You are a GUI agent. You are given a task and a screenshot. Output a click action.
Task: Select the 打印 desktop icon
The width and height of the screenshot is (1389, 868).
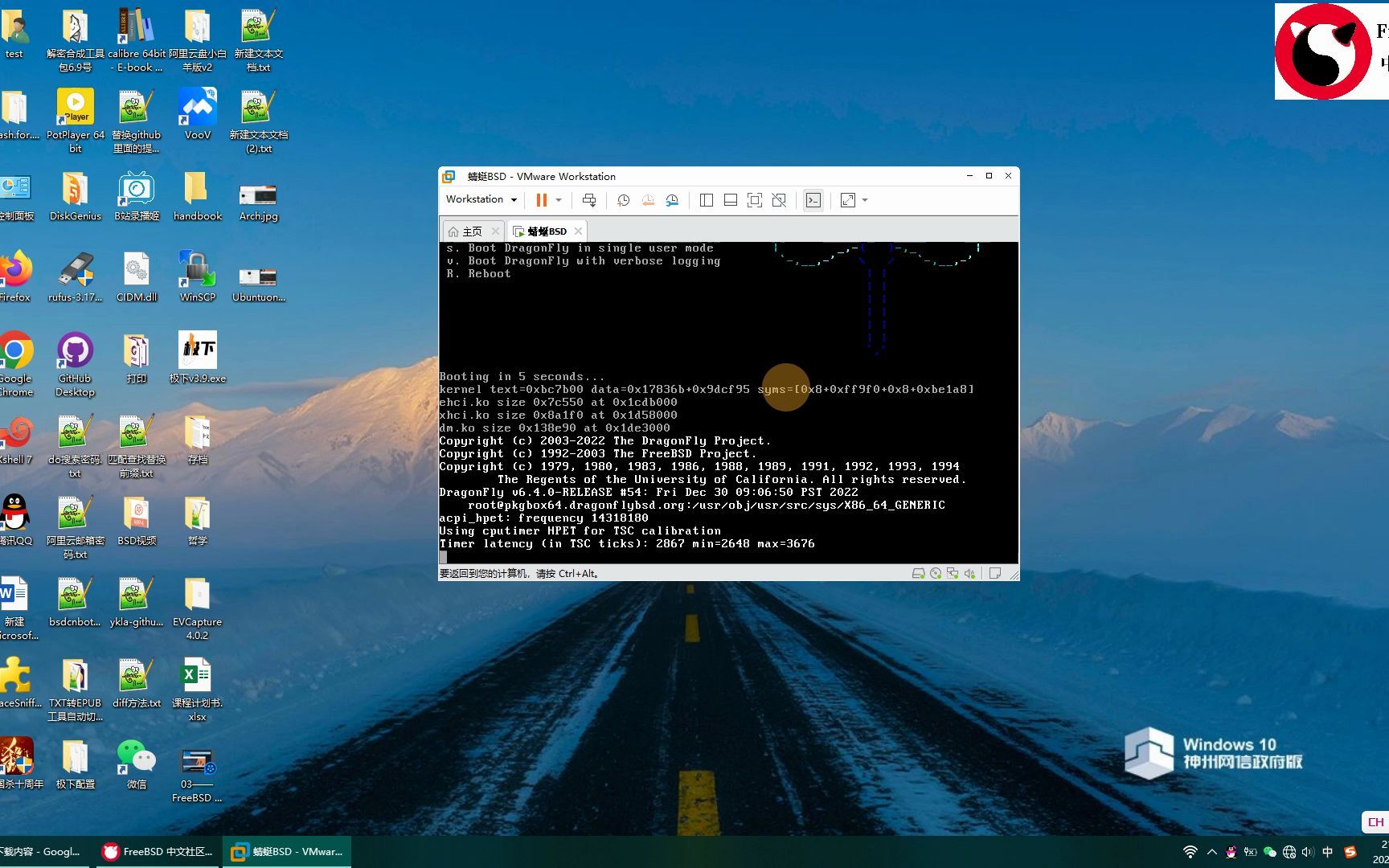click(137, 358)
